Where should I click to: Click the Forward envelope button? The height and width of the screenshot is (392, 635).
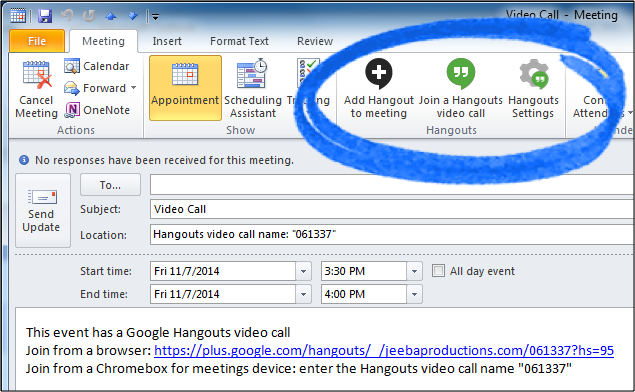(x=95, y=88)
